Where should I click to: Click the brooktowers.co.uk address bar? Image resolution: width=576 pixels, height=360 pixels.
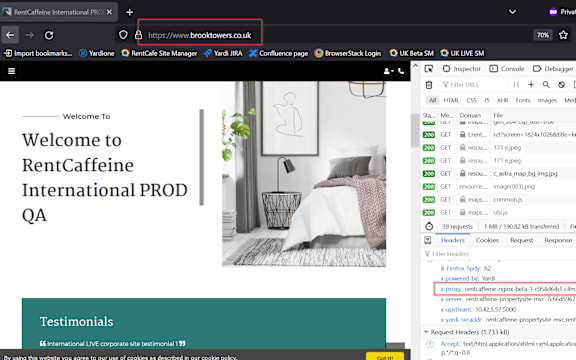coord(323,35)
